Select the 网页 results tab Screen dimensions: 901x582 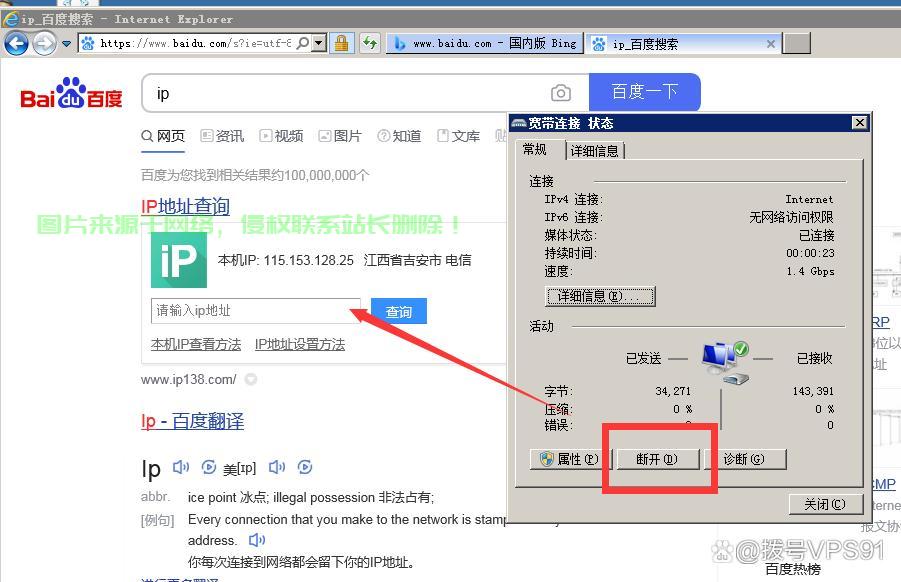pyautogui.click(x=163, y=136)
